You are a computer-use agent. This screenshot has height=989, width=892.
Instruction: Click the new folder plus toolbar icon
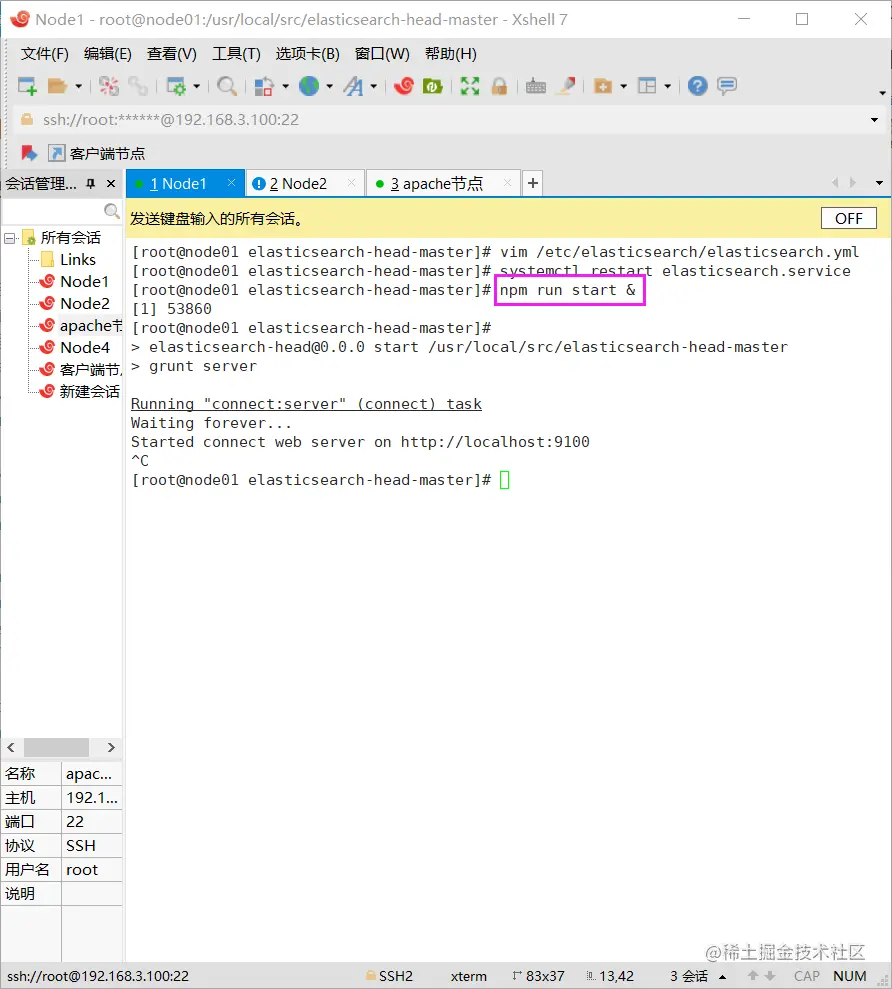point(603,86)
